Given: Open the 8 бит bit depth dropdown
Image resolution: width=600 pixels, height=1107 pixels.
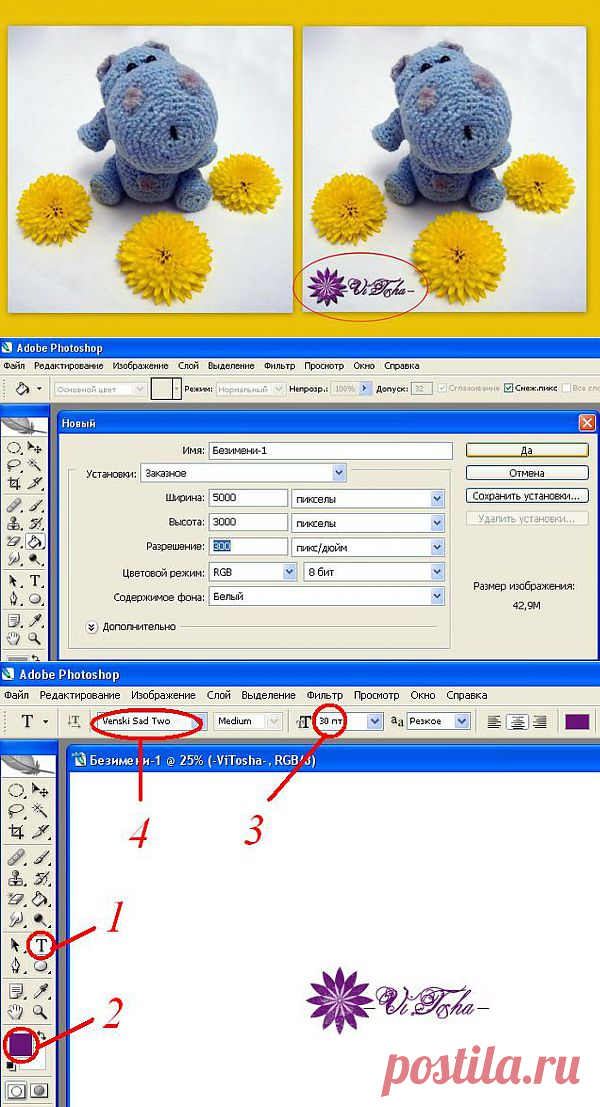Looking at the screenshot, I should [437, 572].
